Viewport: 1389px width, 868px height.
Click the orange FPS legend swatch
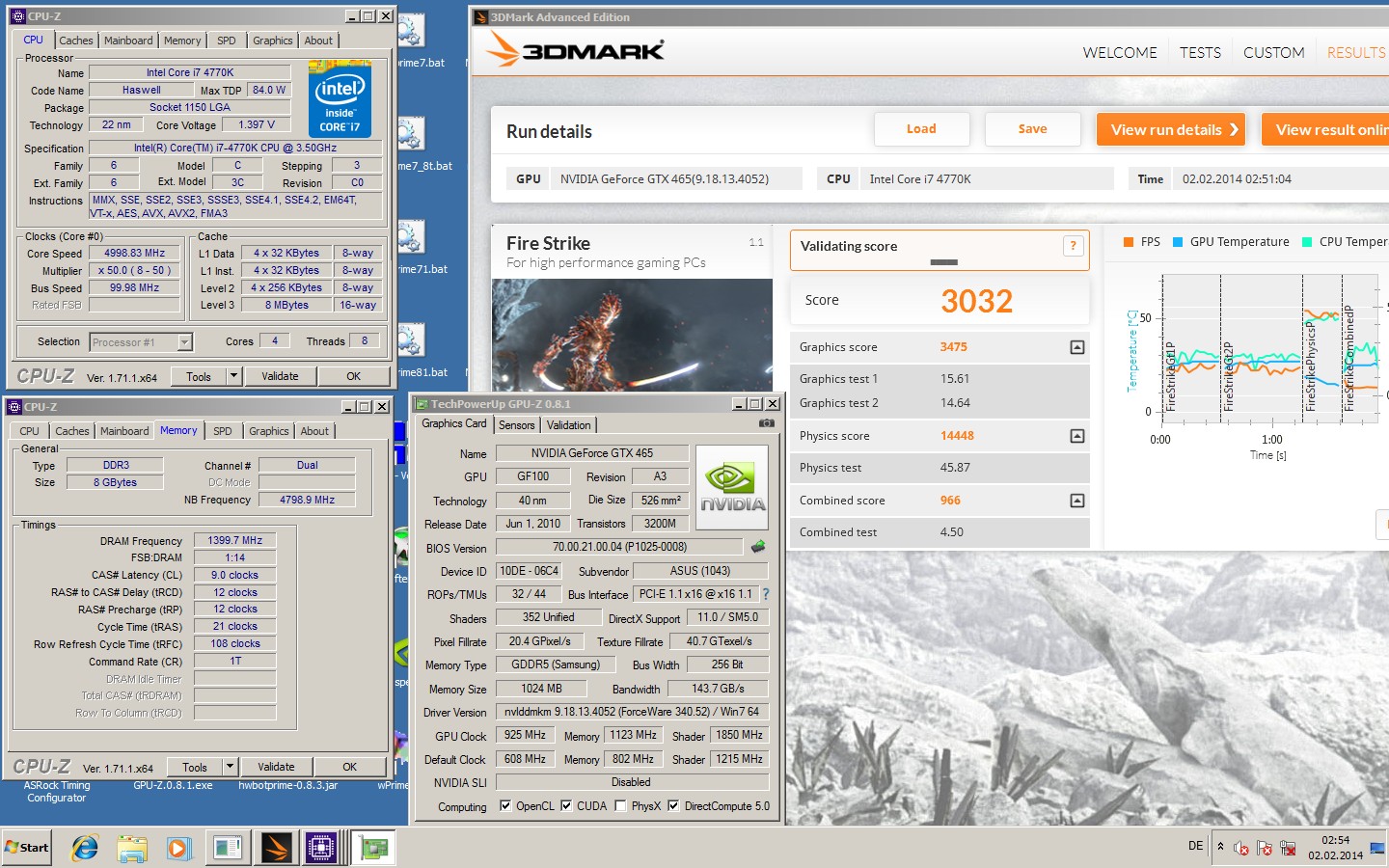point(1129,242)
